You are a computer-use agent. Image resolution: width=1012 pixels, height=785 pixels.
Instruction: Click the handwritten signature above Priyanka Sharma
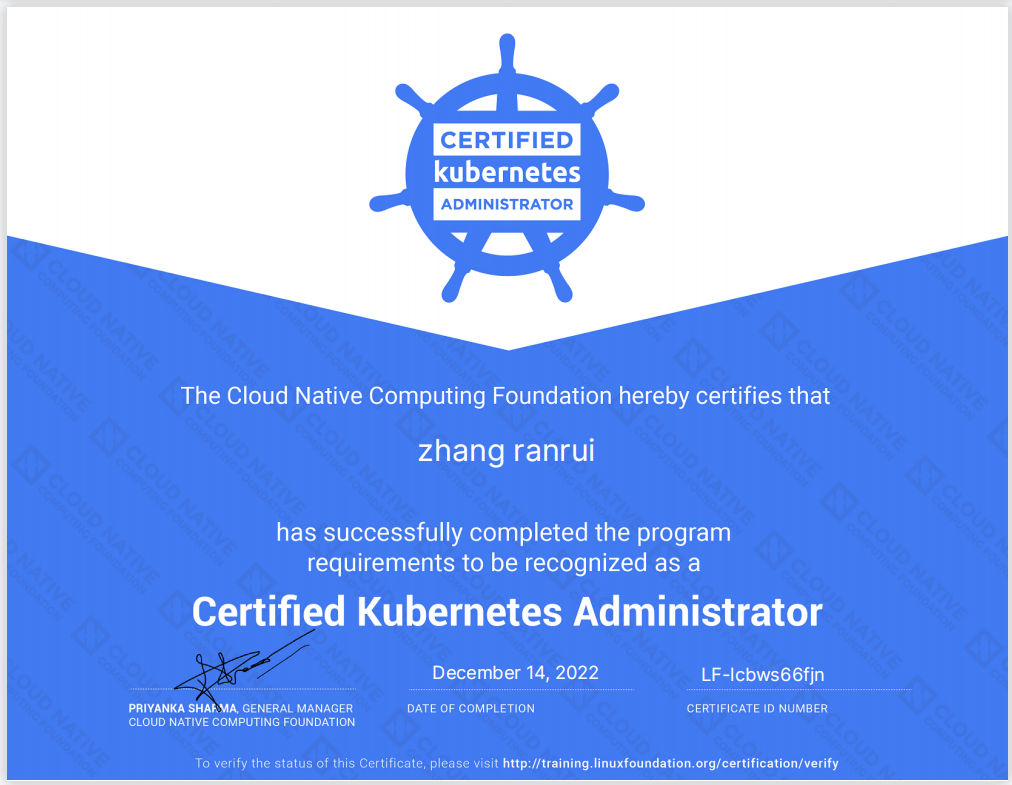[244, 668]
